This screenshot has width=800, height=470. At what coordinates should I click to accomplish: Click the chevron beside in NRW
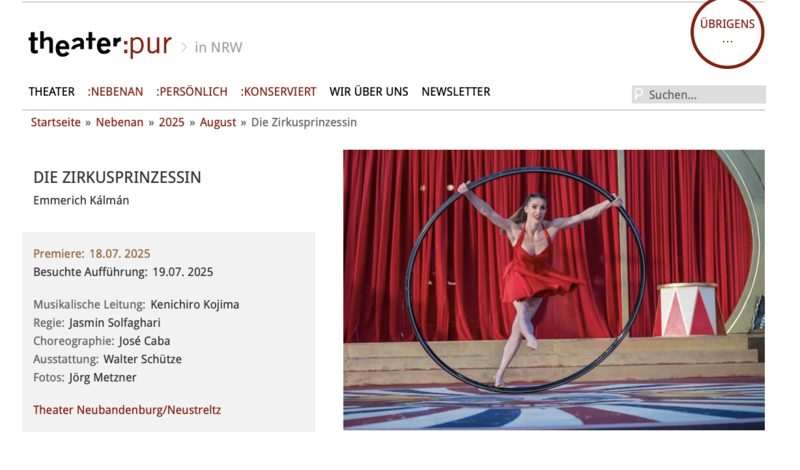pyautogui.click(x=184, y=47)
